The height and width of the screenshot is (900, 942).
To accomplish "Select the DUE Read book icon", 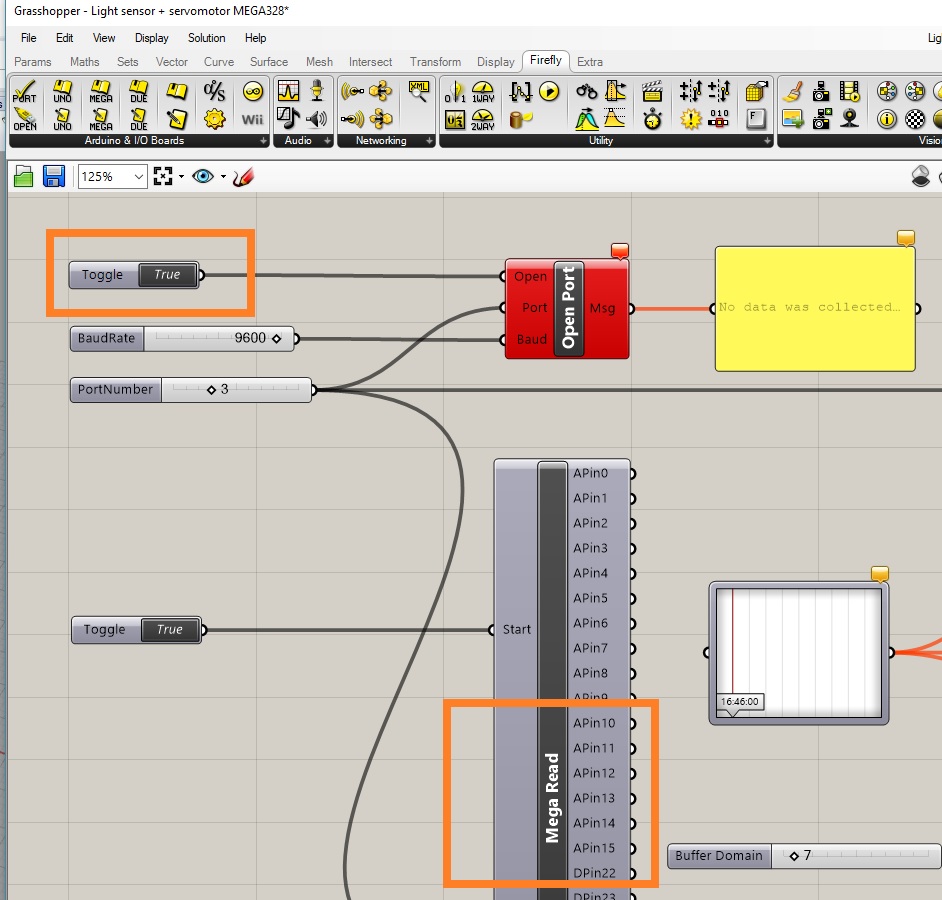I will pos(139,92).
